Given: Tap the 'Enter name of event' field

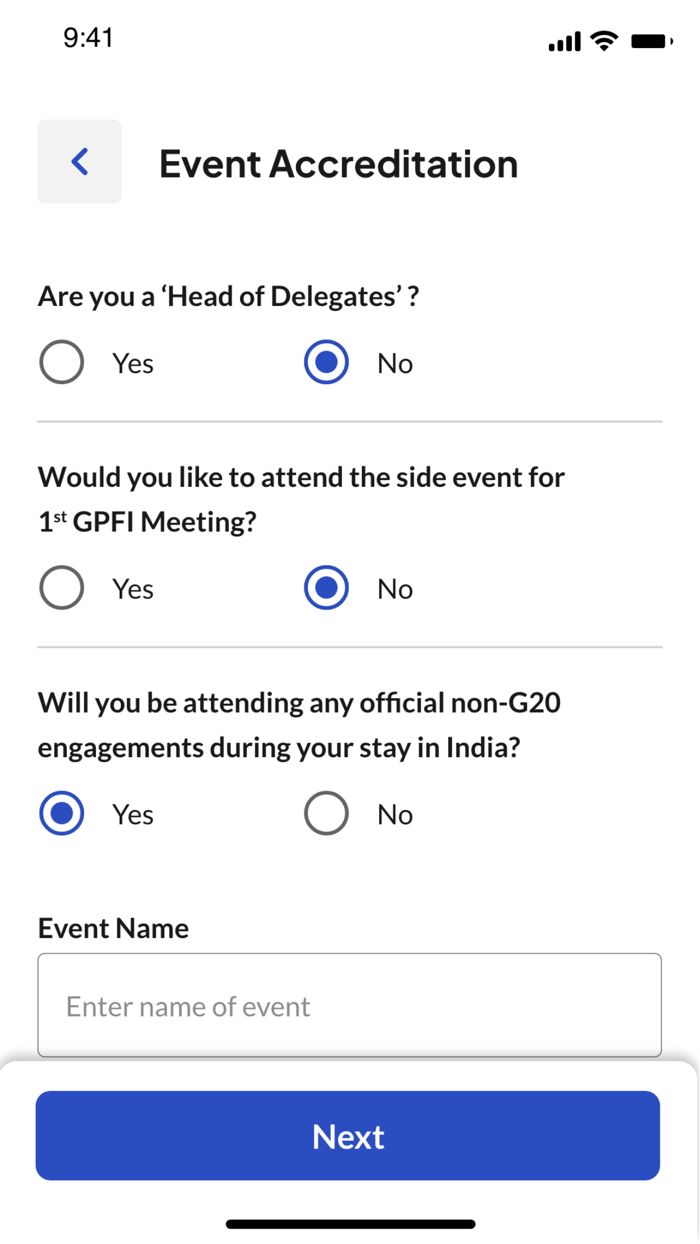Looking at the screenshot, I should click(x=348, y=1005).
